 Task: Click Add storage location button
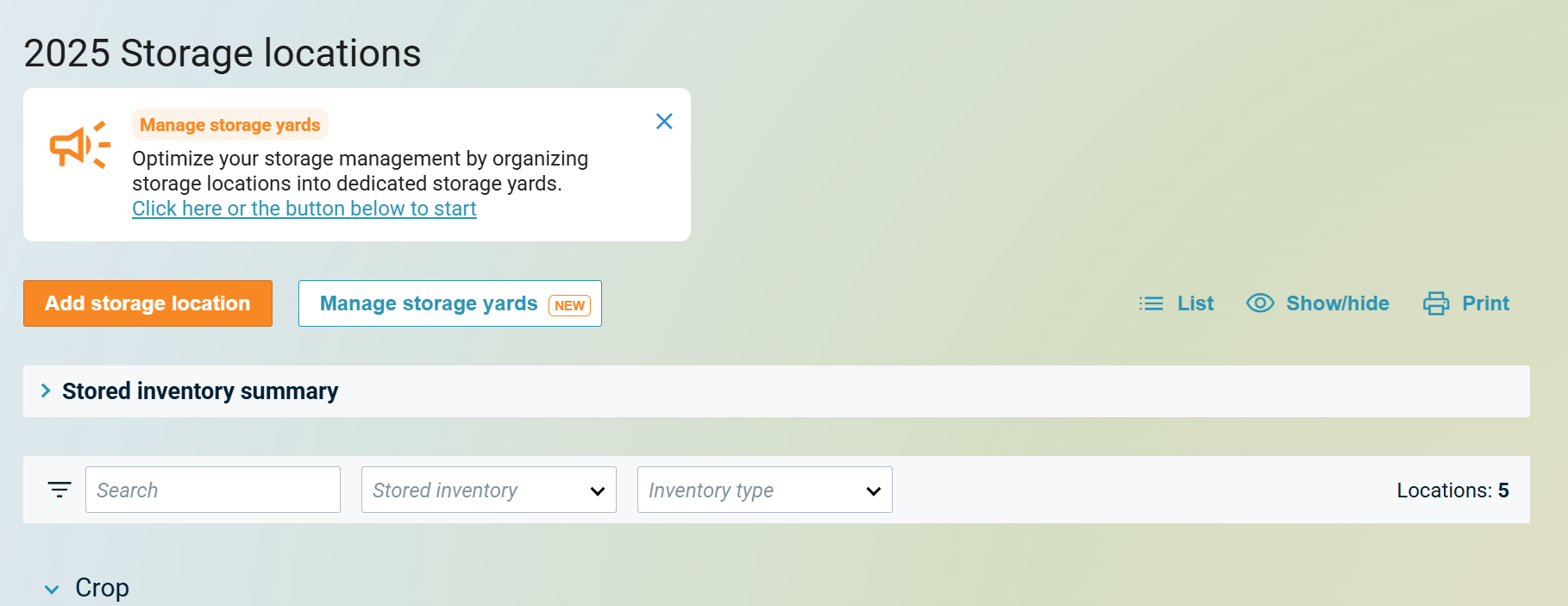pyautogui.click(x=147, y=303)
